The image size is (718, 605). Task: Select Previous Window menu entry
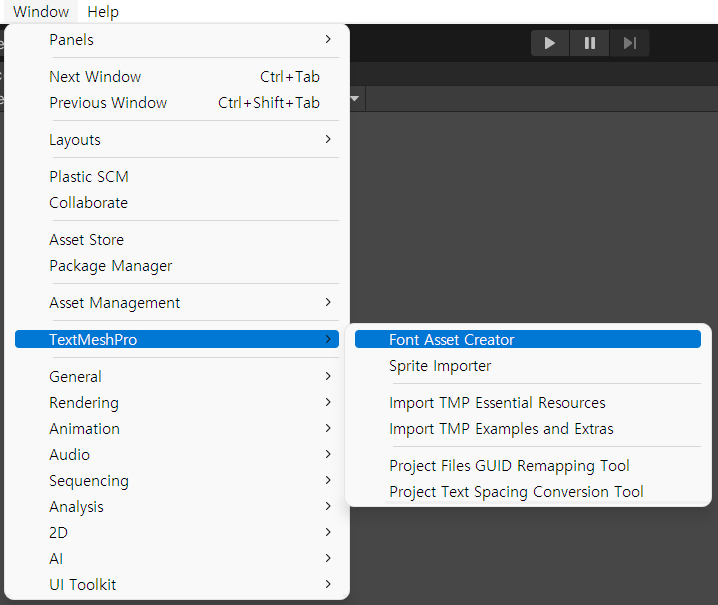point(177,103)
